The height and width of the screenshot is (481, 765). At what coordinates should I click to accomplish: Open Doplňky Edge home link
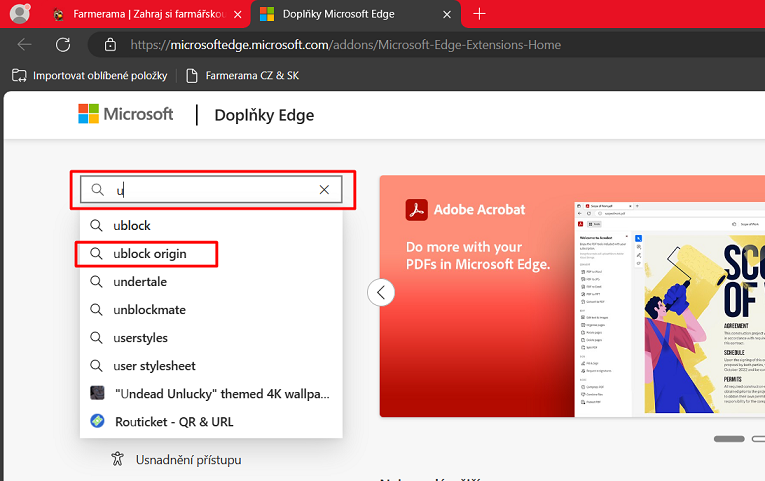(264, 115)
